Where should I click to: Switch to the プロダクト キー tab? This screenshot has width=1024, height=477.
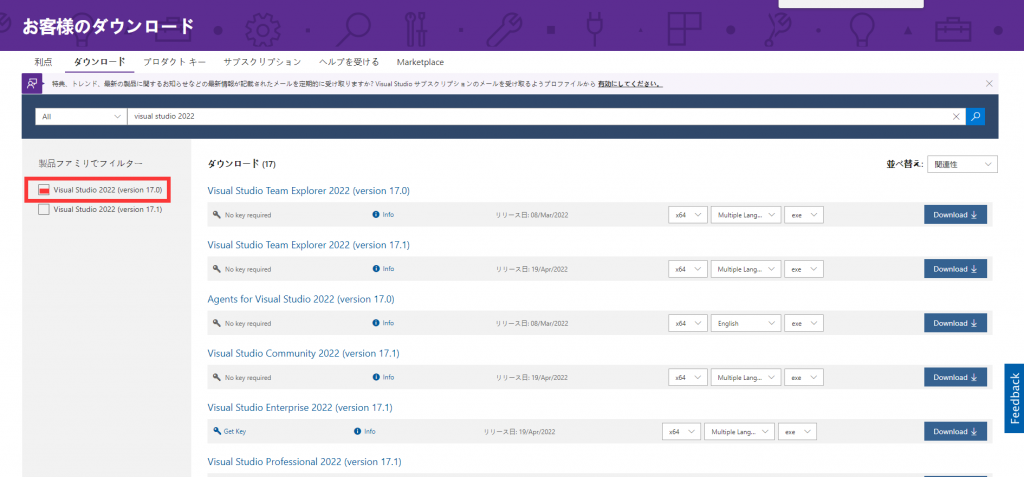click(174, 62)
